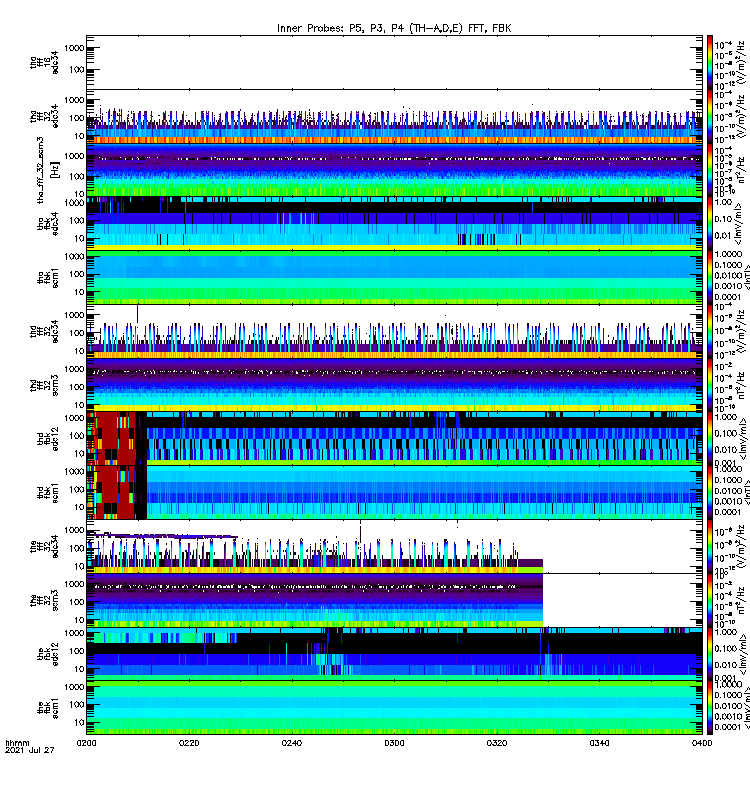Select the 0400 time tick label
This screenshot has height=800, width=750.
(702, 743)
